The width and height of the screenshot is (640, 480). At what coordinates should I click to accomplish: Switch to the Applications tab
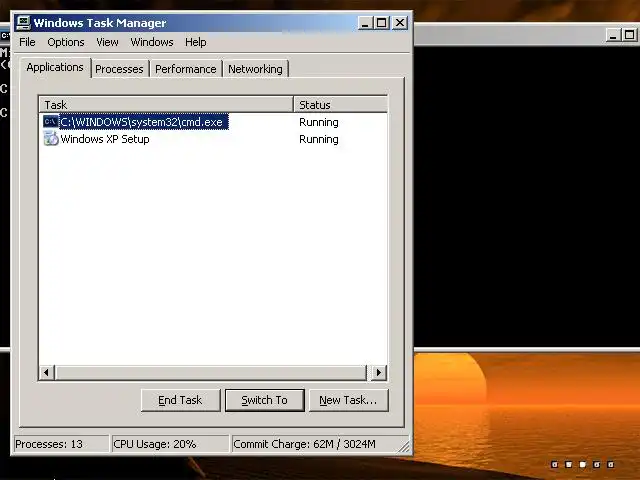[55, 67]
